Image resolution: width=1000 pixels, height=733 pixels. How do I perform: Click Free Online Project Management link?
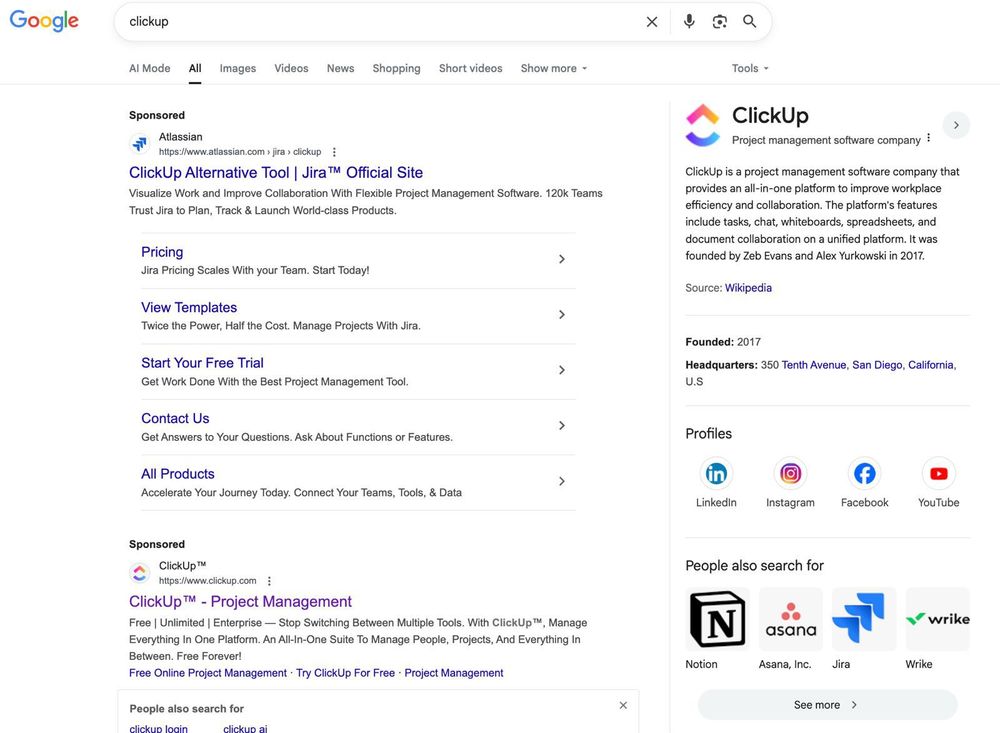pyautogui.click(x=208, y=673)
